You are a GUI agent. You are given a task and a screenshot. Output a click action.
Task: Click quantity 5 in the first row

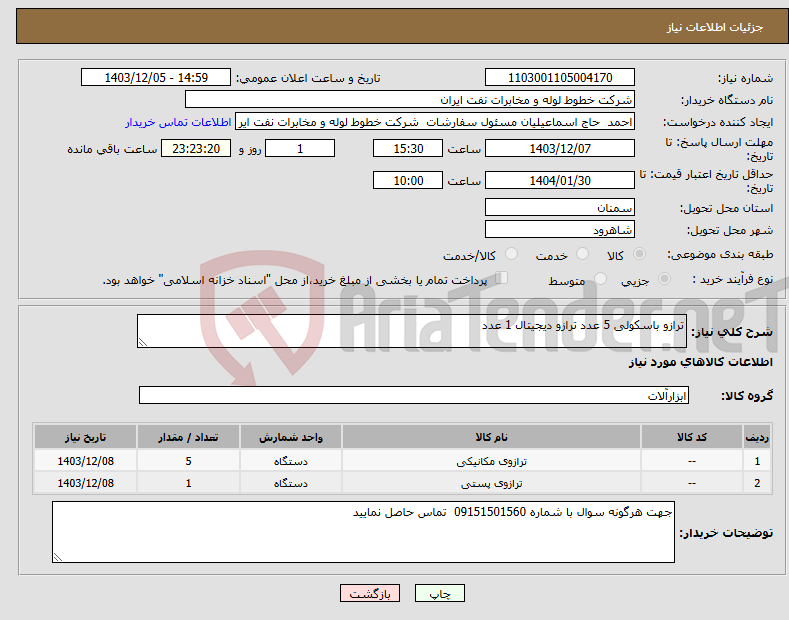pos(188,461)
